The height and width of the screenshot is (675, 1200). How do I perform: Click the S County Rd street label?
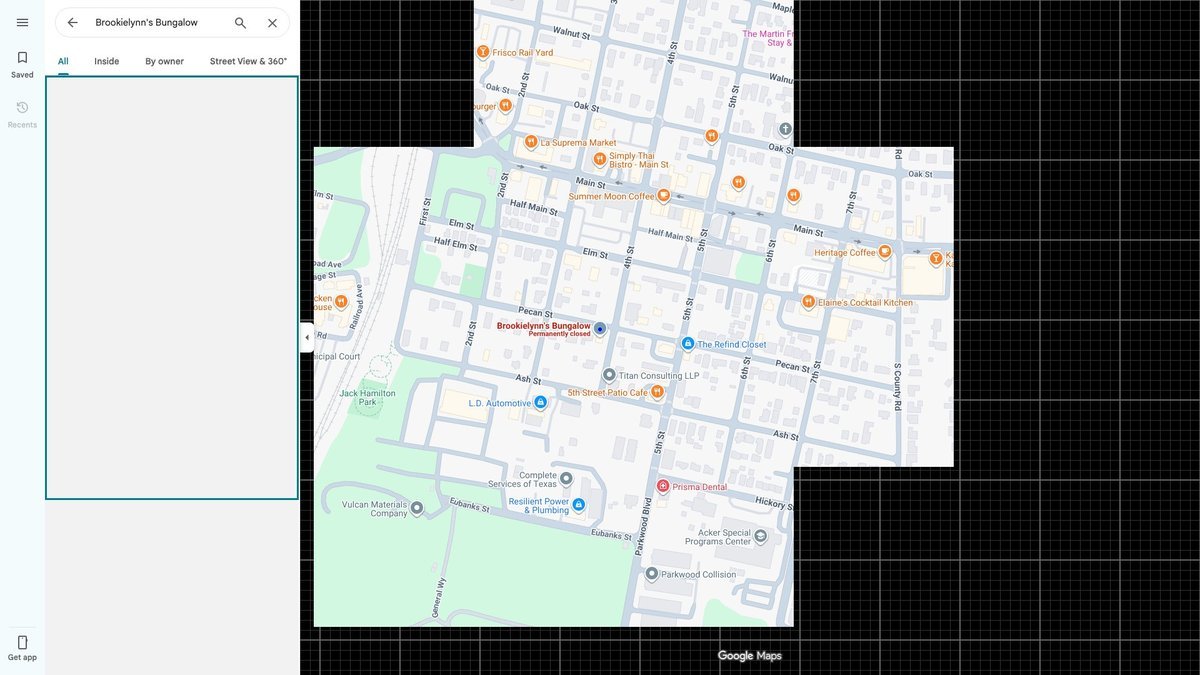(x=898, y=387)
